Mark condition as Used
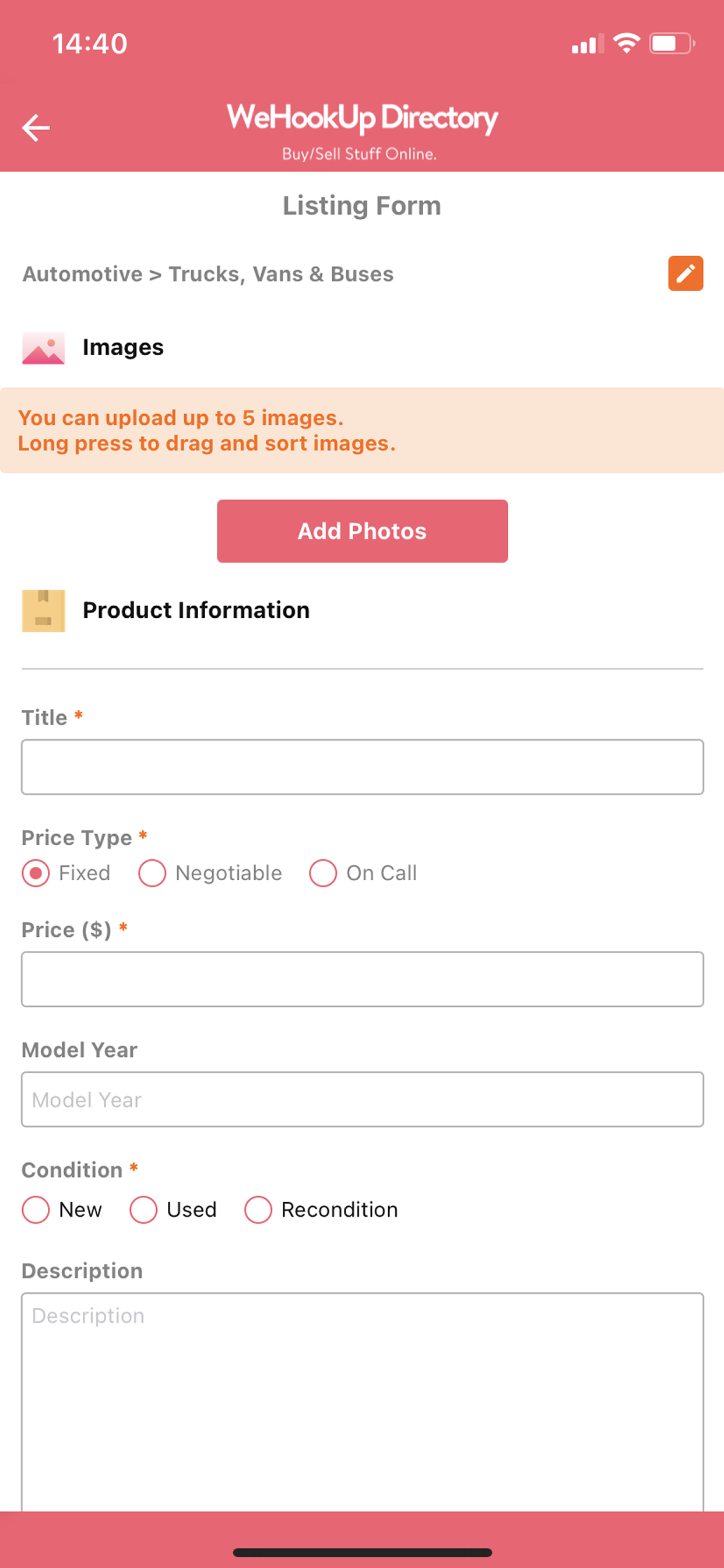The image size is (724, 1568). click(173, 1209)
